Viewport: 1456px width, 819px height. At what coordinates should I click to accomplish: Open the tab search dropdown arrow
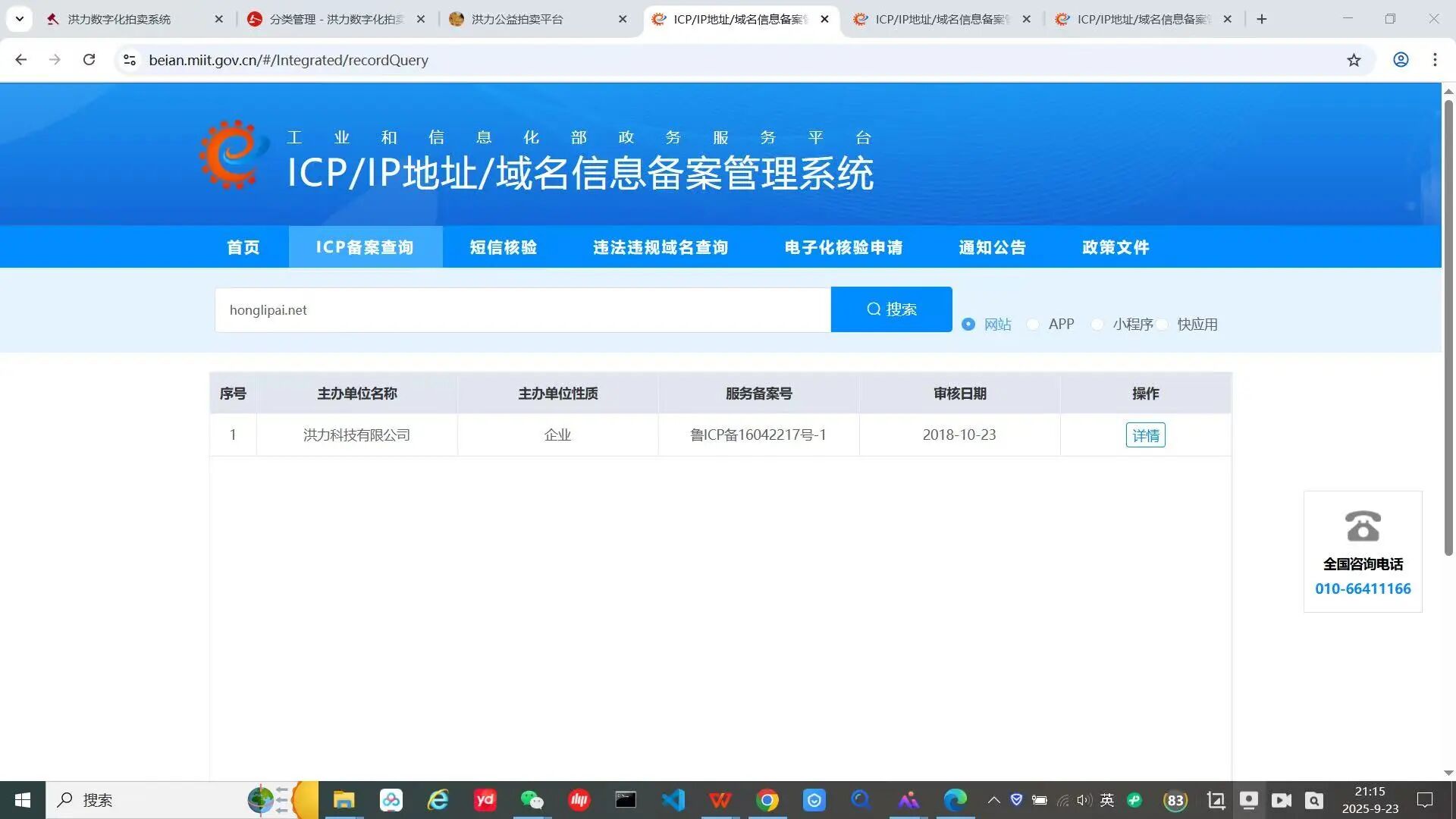[19, 19]
